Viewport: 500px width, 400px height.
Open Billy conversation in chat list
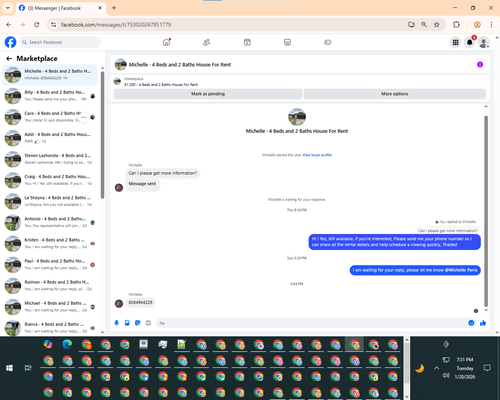(50, 96)
